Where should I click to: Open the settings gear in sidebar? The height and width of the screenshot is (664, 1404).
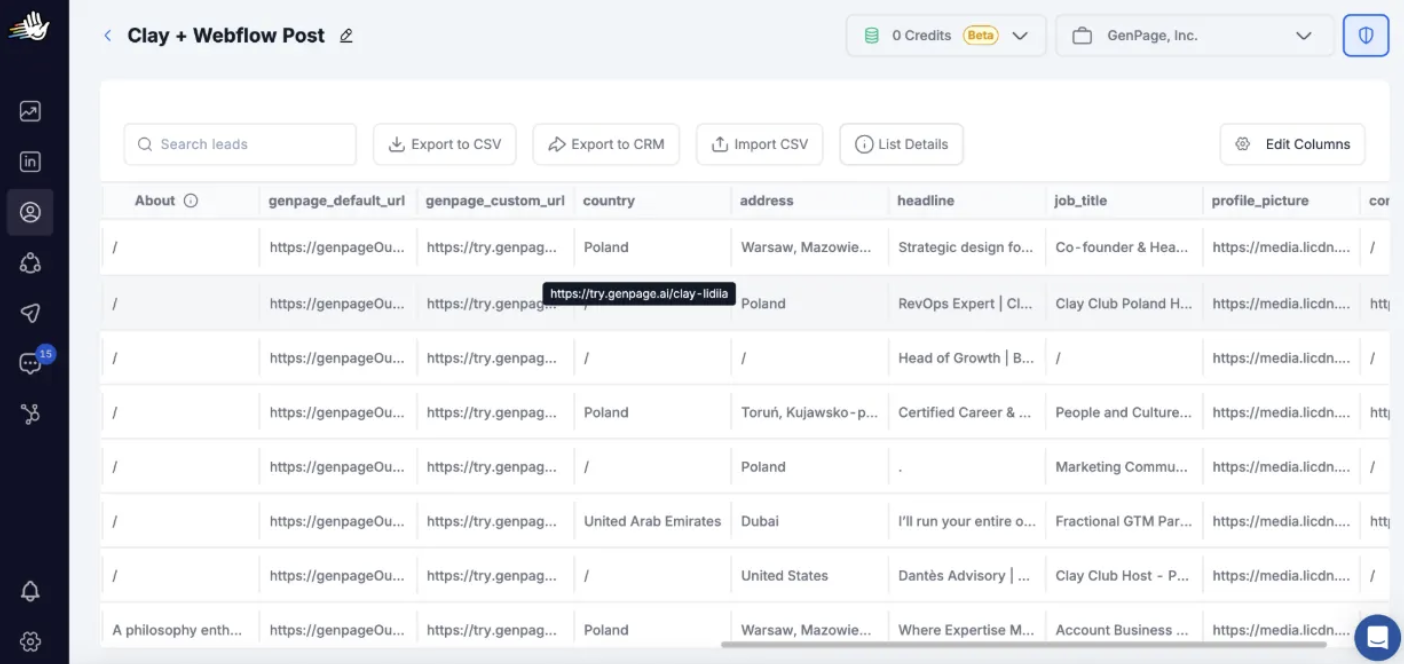(x=30, y=641)
